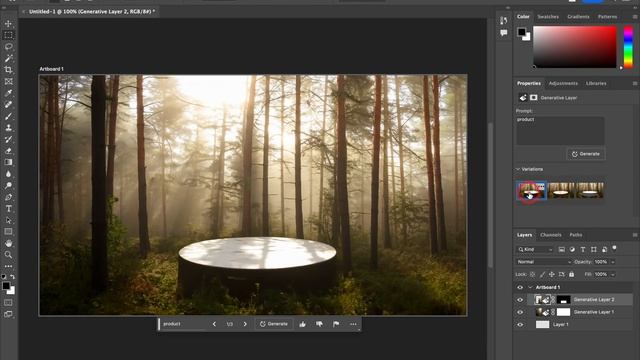Switch to the Gradients tab
640x360 pixels.
578,17
